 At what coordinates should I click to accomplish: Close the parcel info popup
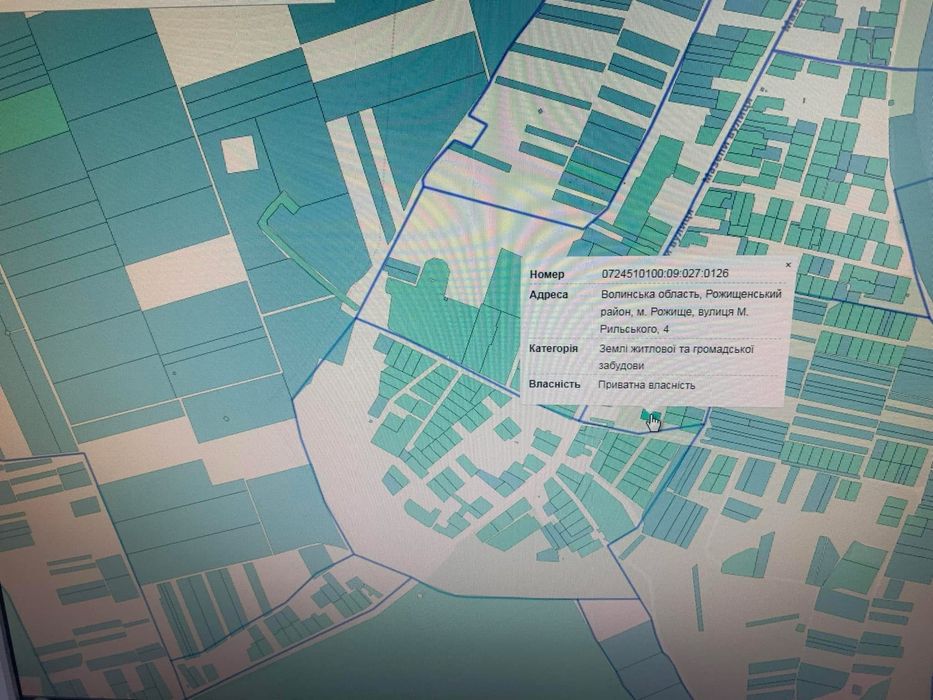pyautogui.click(x=788, y=265)
